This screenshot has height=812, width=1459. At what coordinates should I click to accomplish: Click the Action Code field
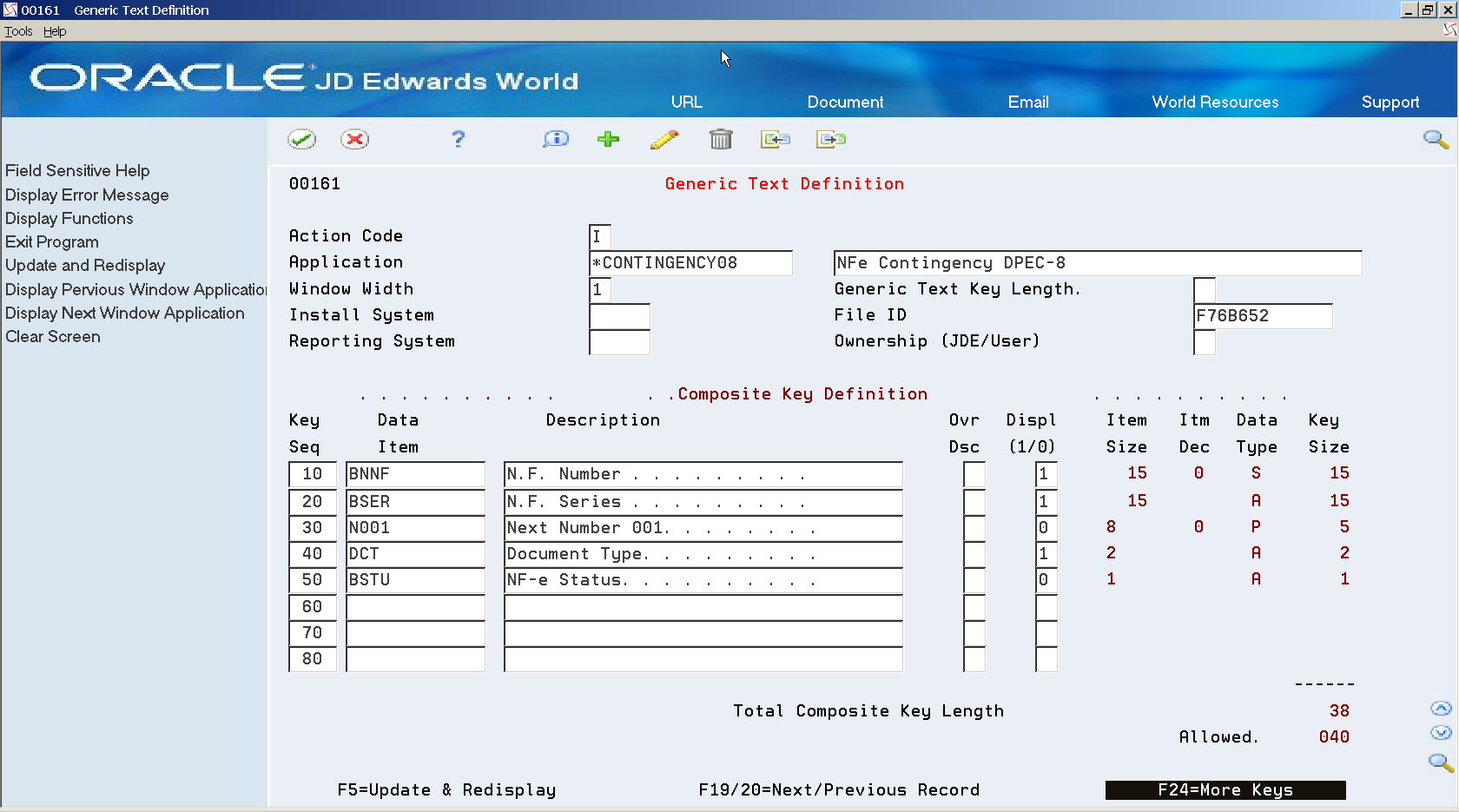pos(600,236)
